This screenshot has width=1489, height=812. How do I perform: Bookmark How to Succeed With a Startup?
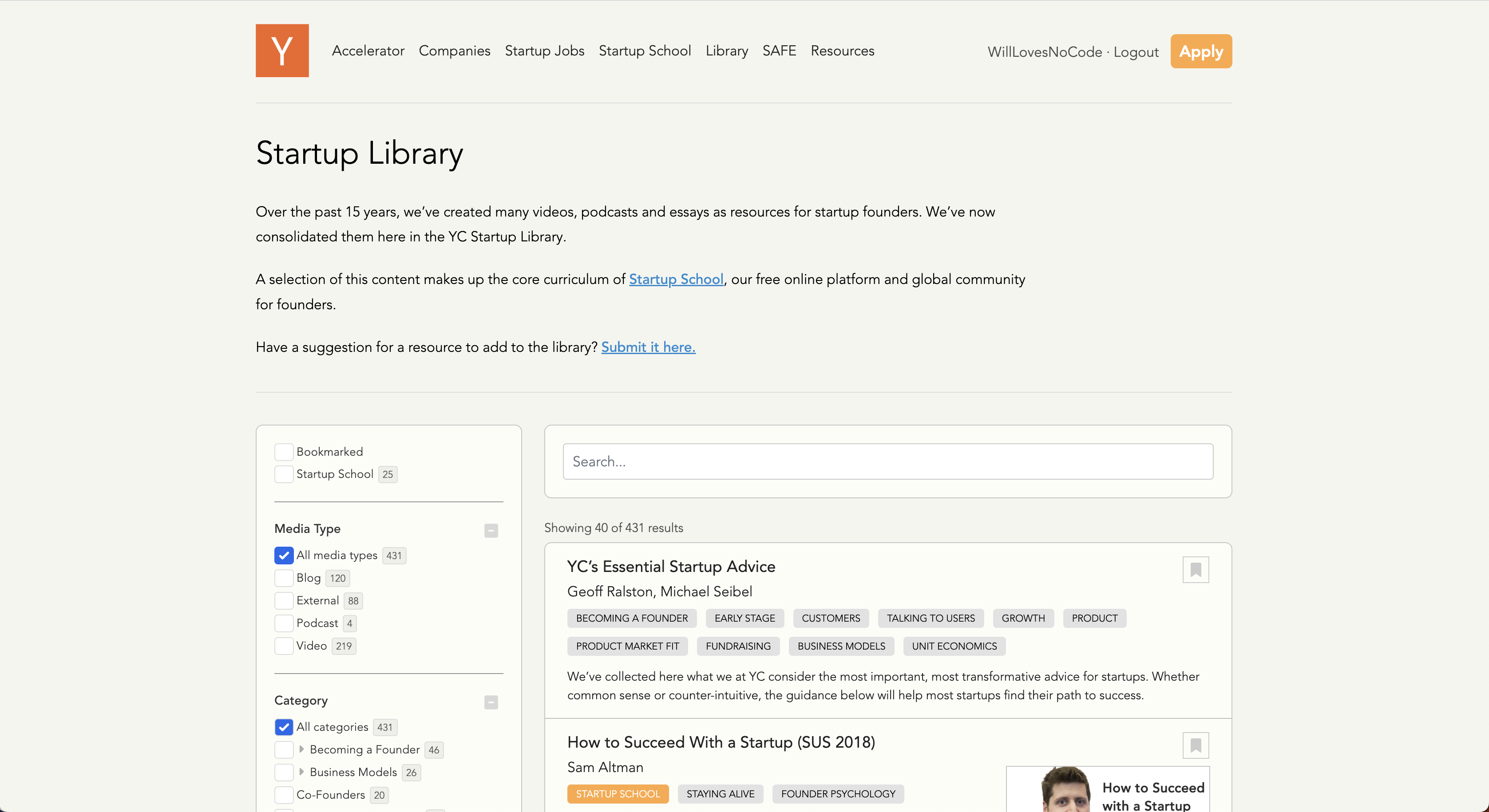tap(1196, 745)
